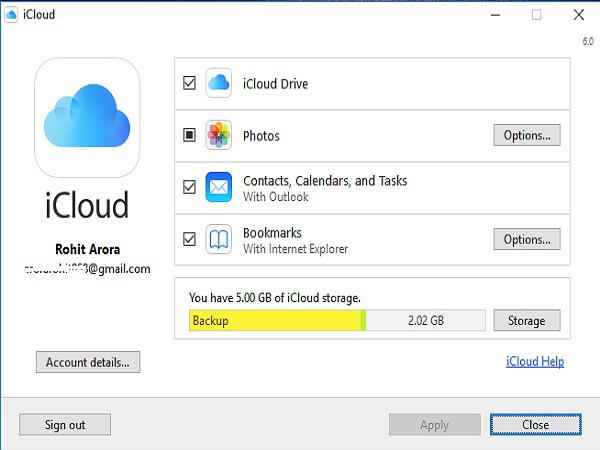Uncheck the Bookmarks checkbox
The image size is (600, 450).
[x=189, y=239]
